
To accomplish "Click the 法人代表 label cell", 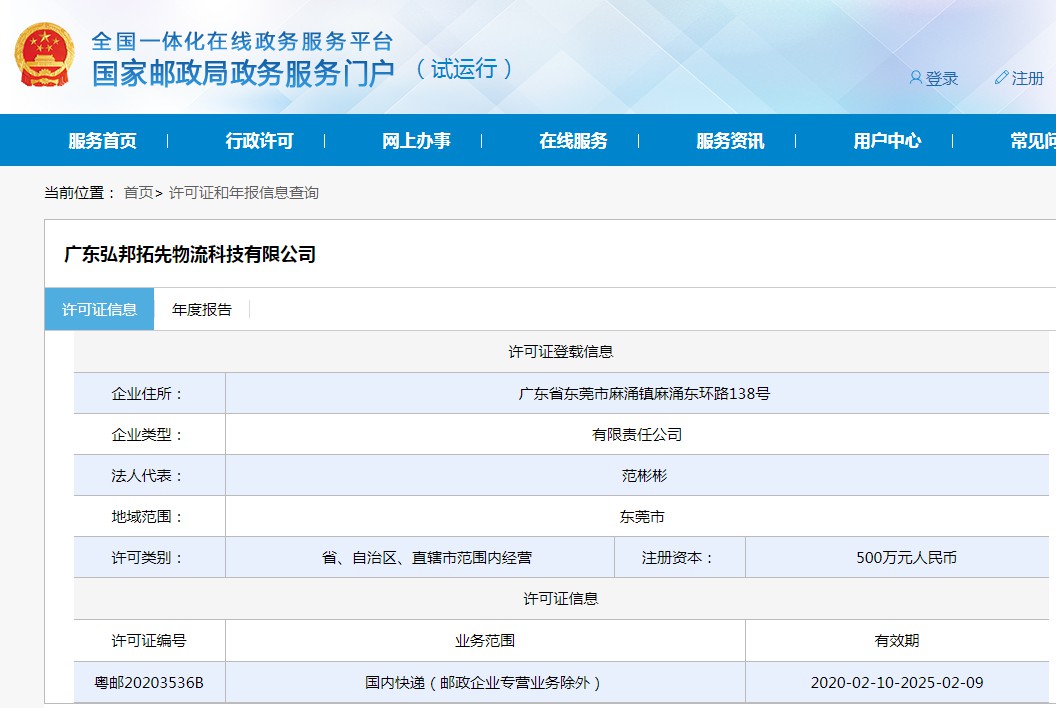I will (x=150, y=476).
